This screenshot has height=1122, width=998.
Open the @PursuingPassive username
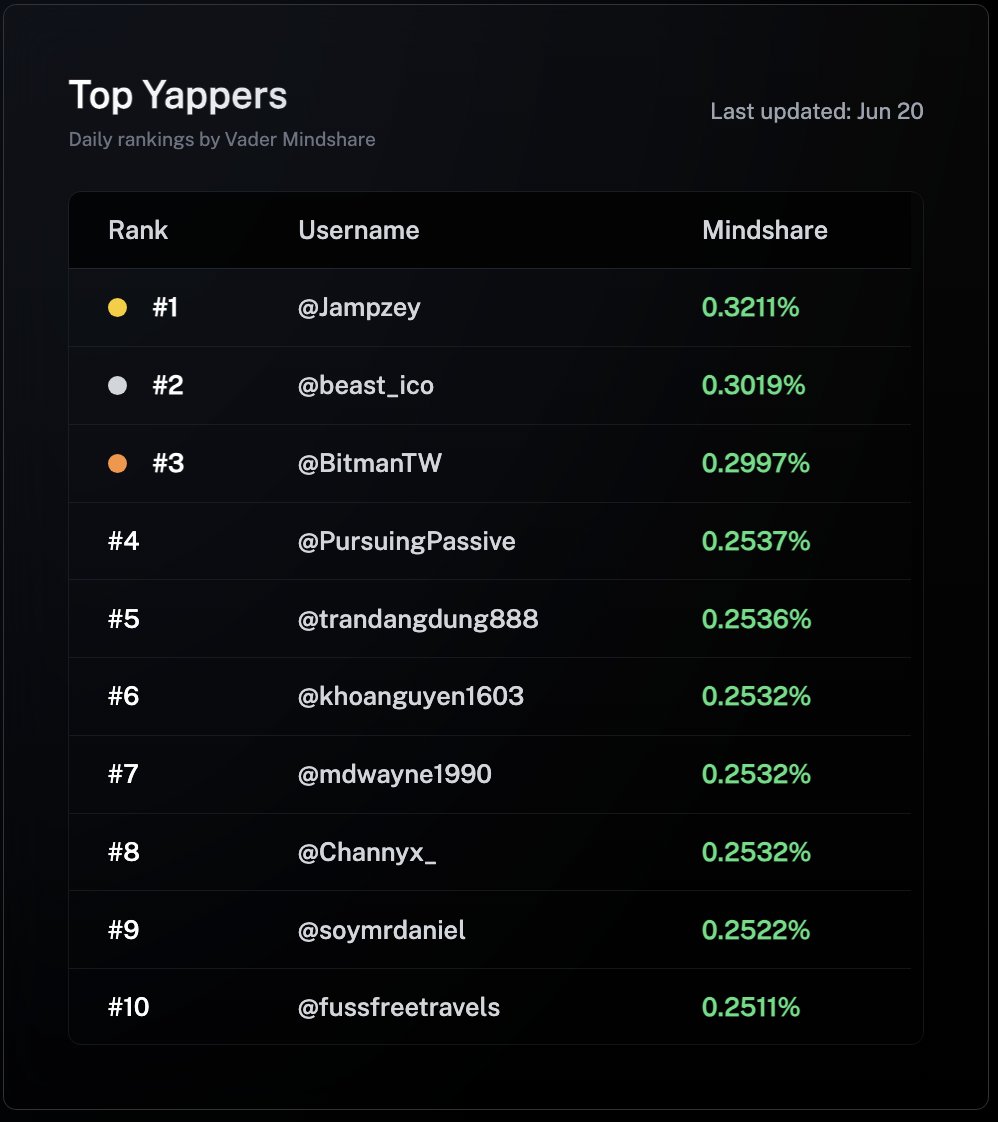click(x=406, y=542)
